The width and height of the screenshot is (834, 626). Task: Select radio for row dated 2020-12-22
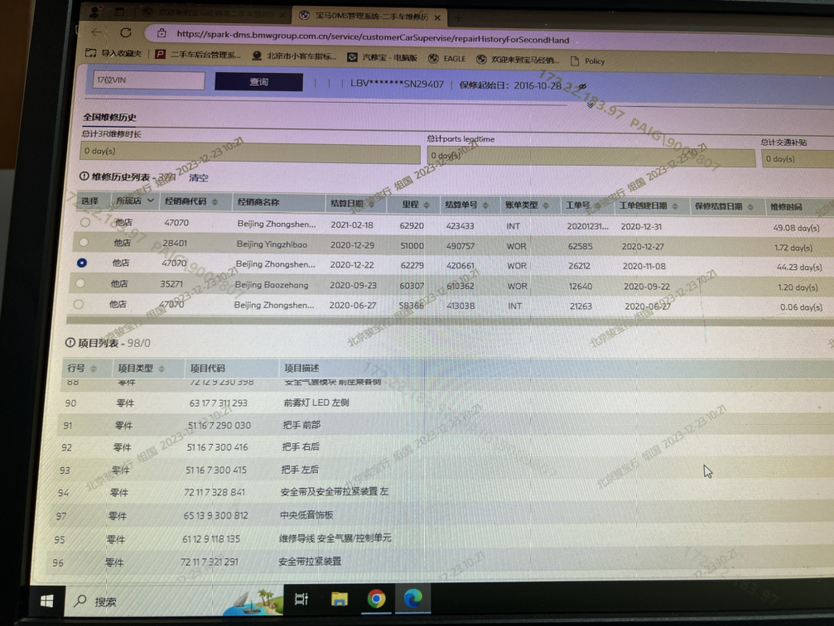pyautogui.click(x=82, y=263)
